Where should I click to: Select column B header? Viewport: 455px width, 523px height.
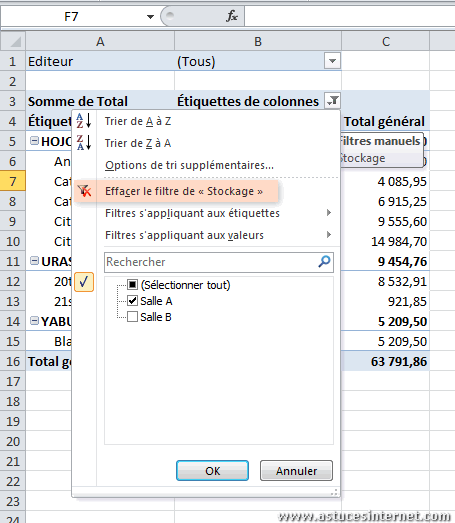click(x=258, y=41)
